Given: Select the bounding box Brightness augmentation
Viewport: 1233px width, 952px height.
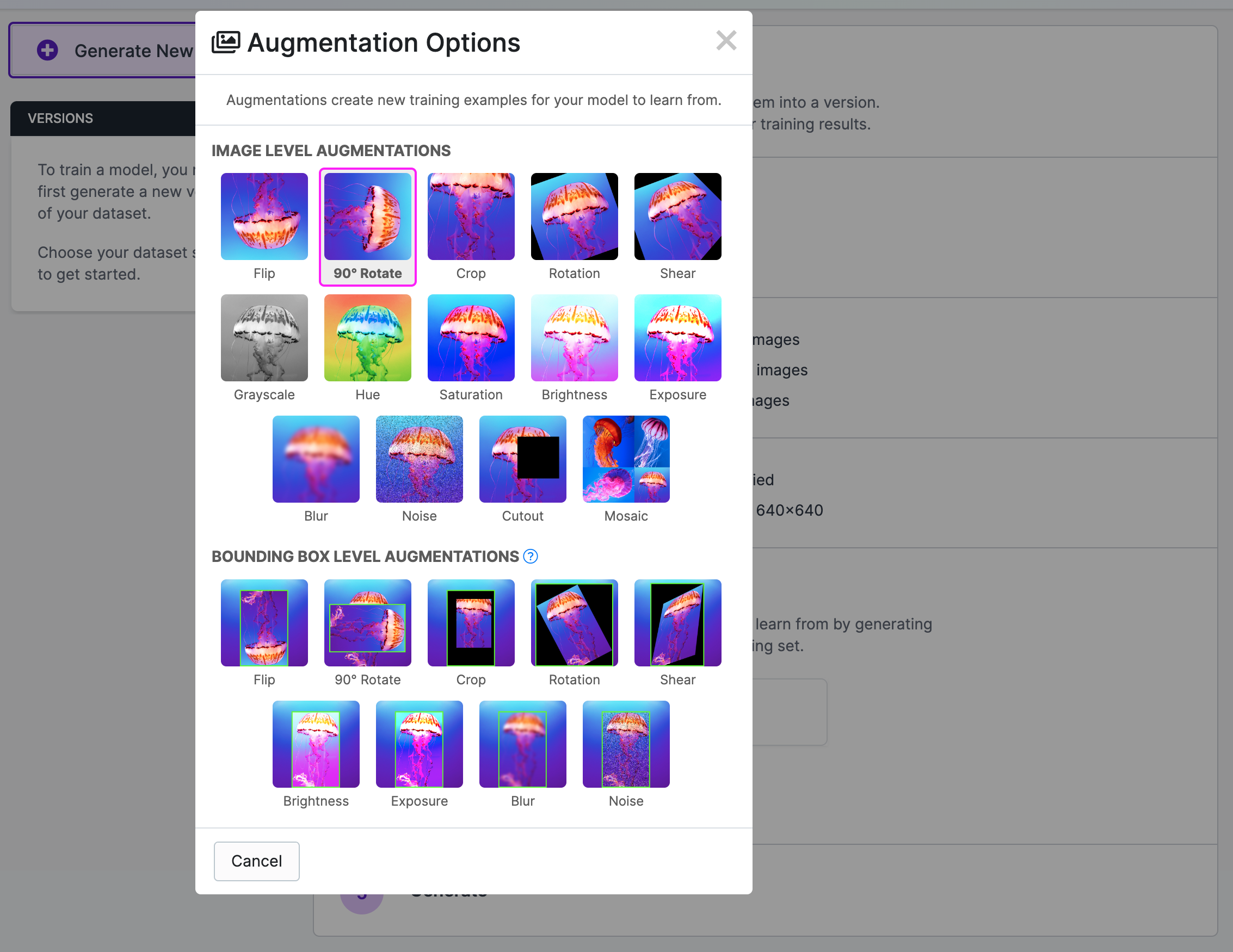Looking at the screenshot, I should click(x=316, y=744).
